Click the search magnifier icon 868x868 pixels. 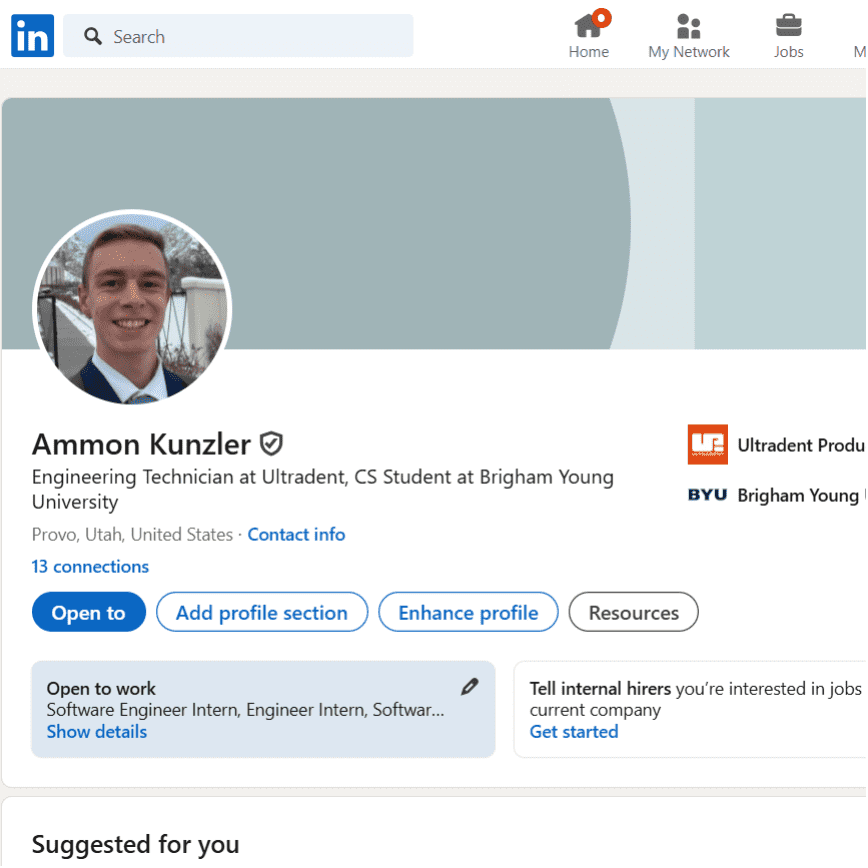[x=92, y=37]
